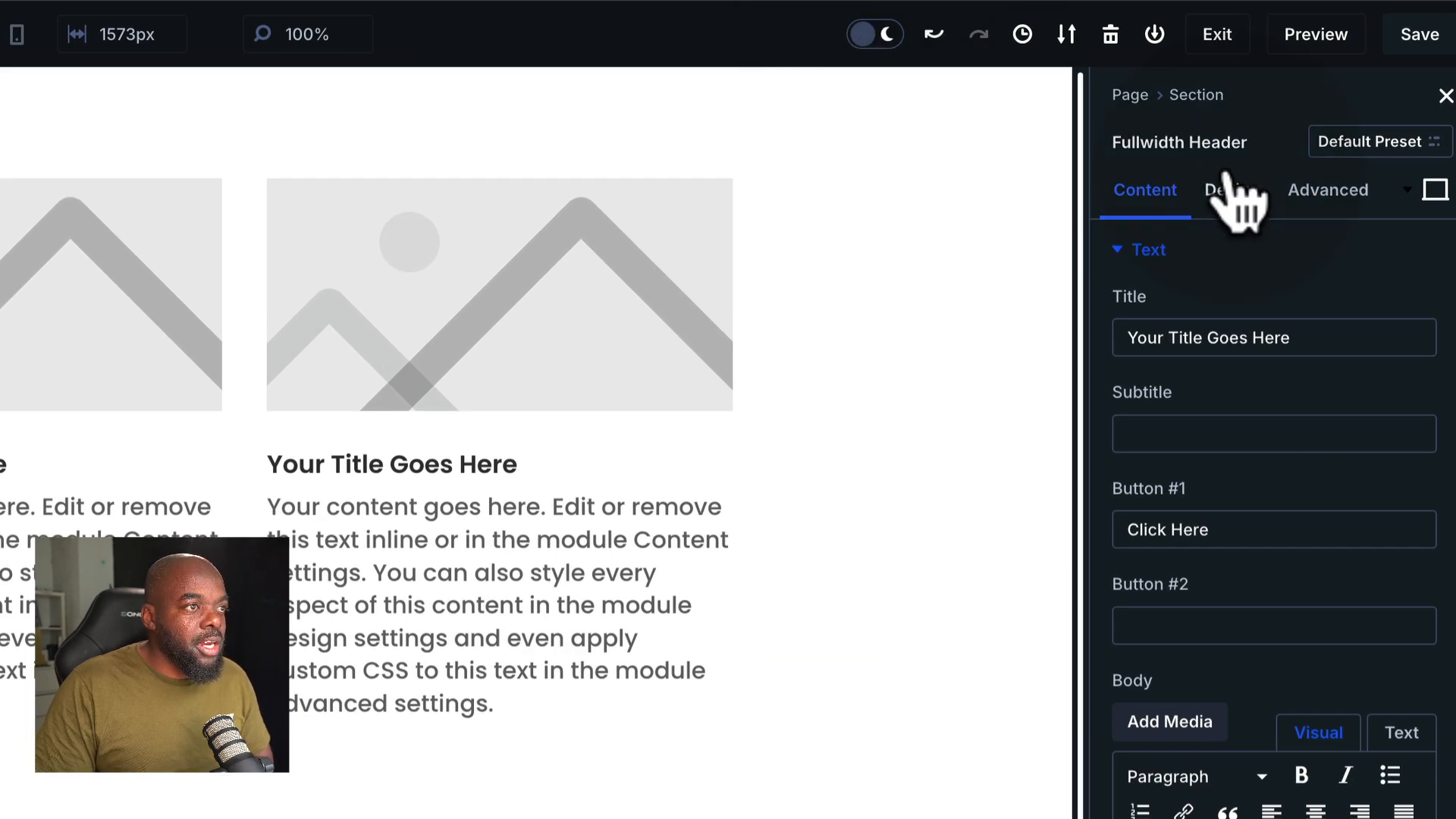Toggle the dark mode switch

874,34
